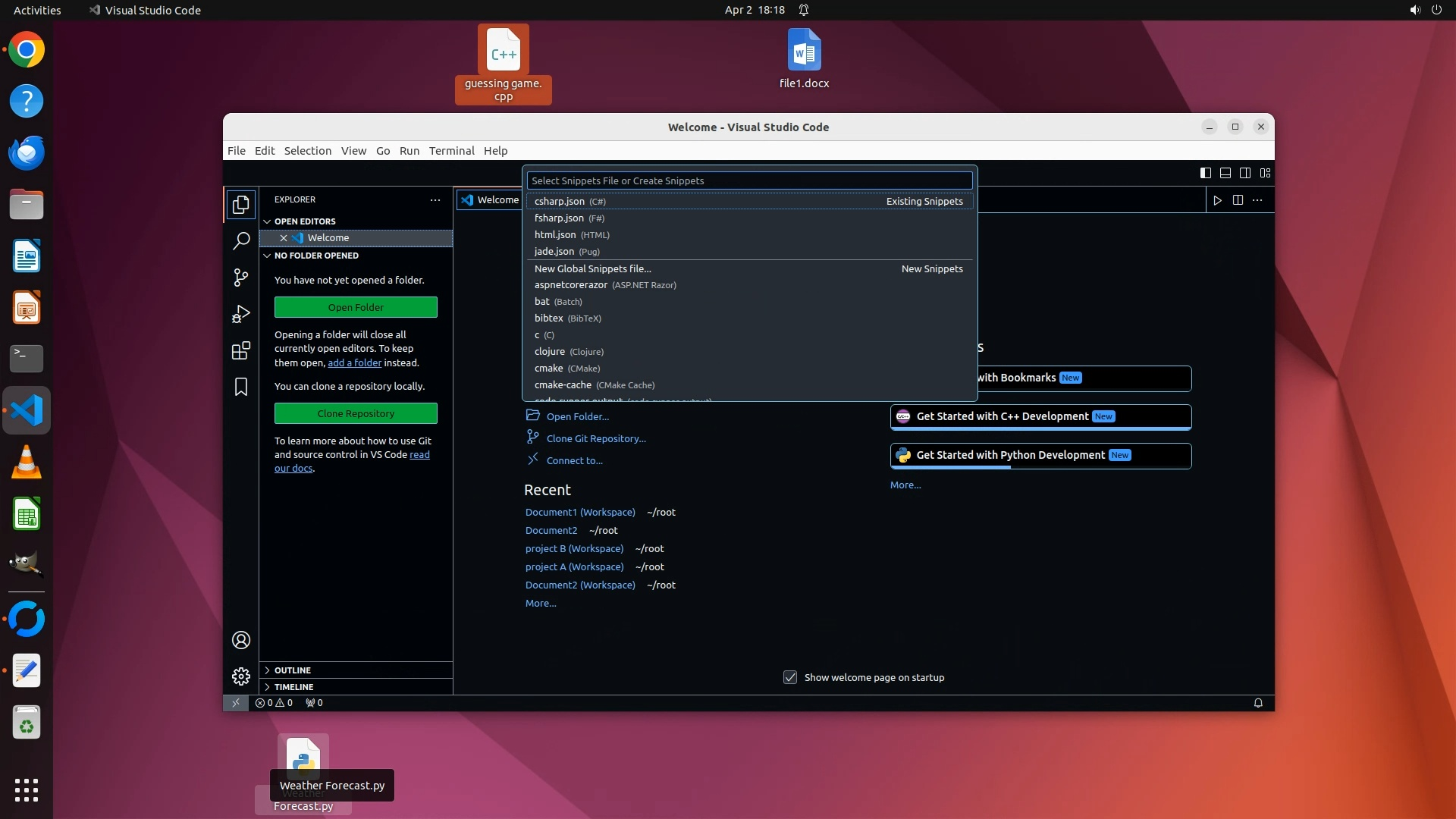Image resolution: width=1456 pixels, height=819 pixels.
Task: Open project B (Workspace) recent link
Action: tap(574, 548)
